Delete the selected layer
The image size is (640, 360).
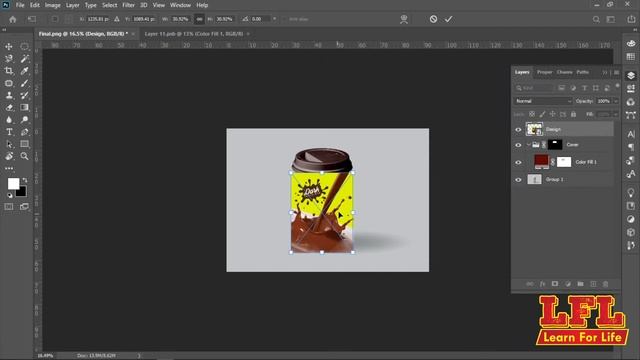click(x=606, y=284)
